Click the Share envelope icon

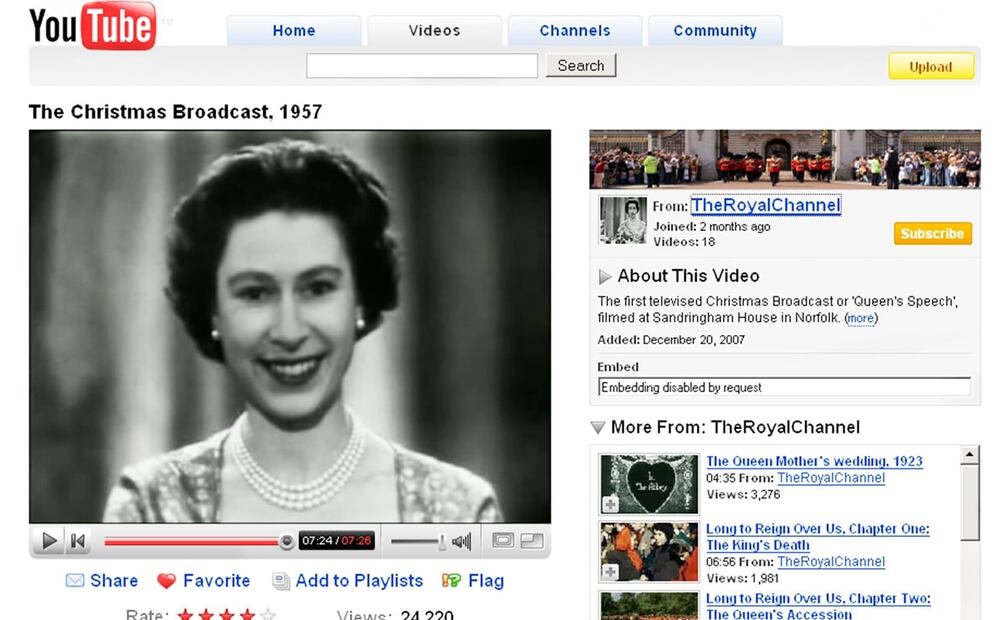75,581
